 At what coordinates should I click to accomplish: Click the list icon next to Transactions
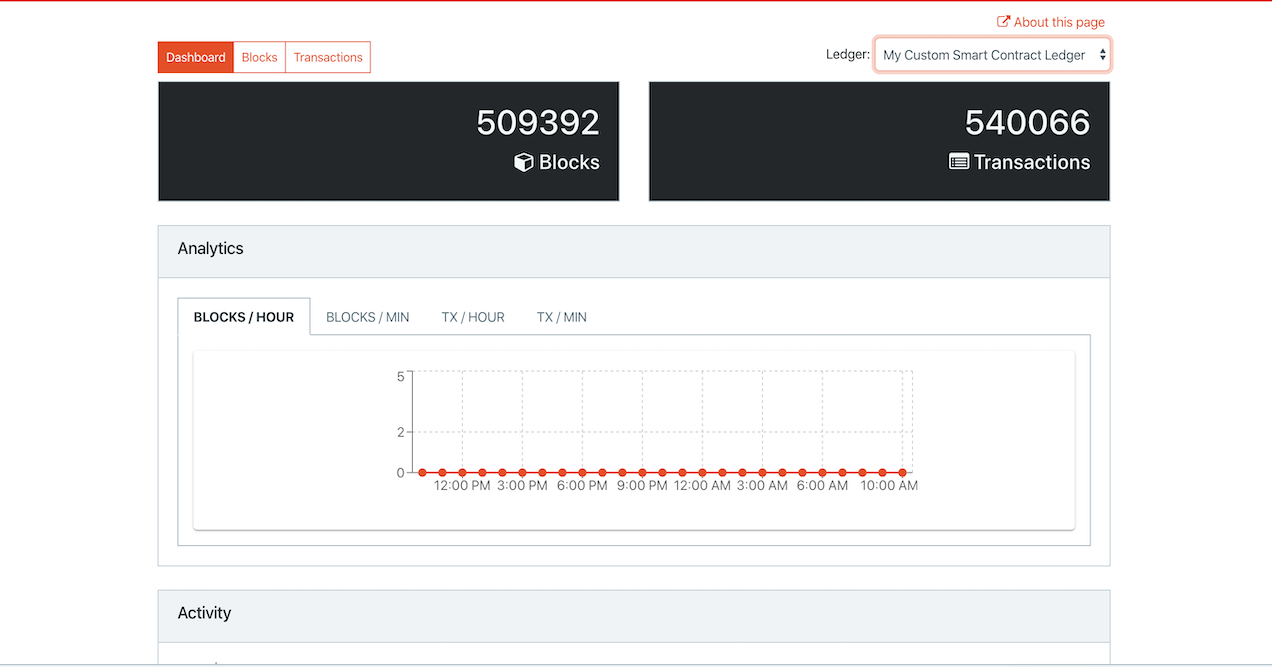(x=959, y=161)
